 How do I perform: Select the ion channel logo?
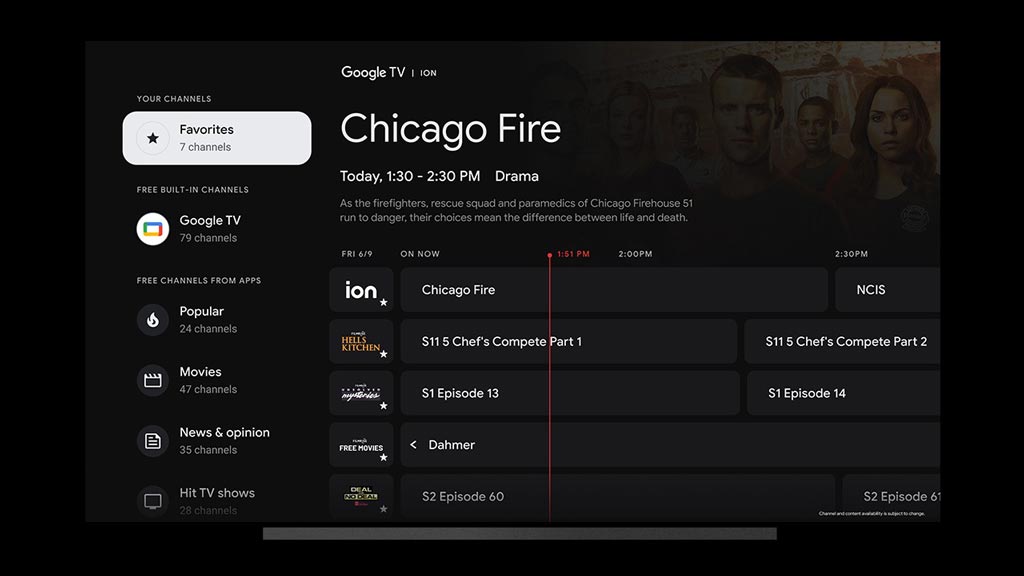[x=360, y=290]
